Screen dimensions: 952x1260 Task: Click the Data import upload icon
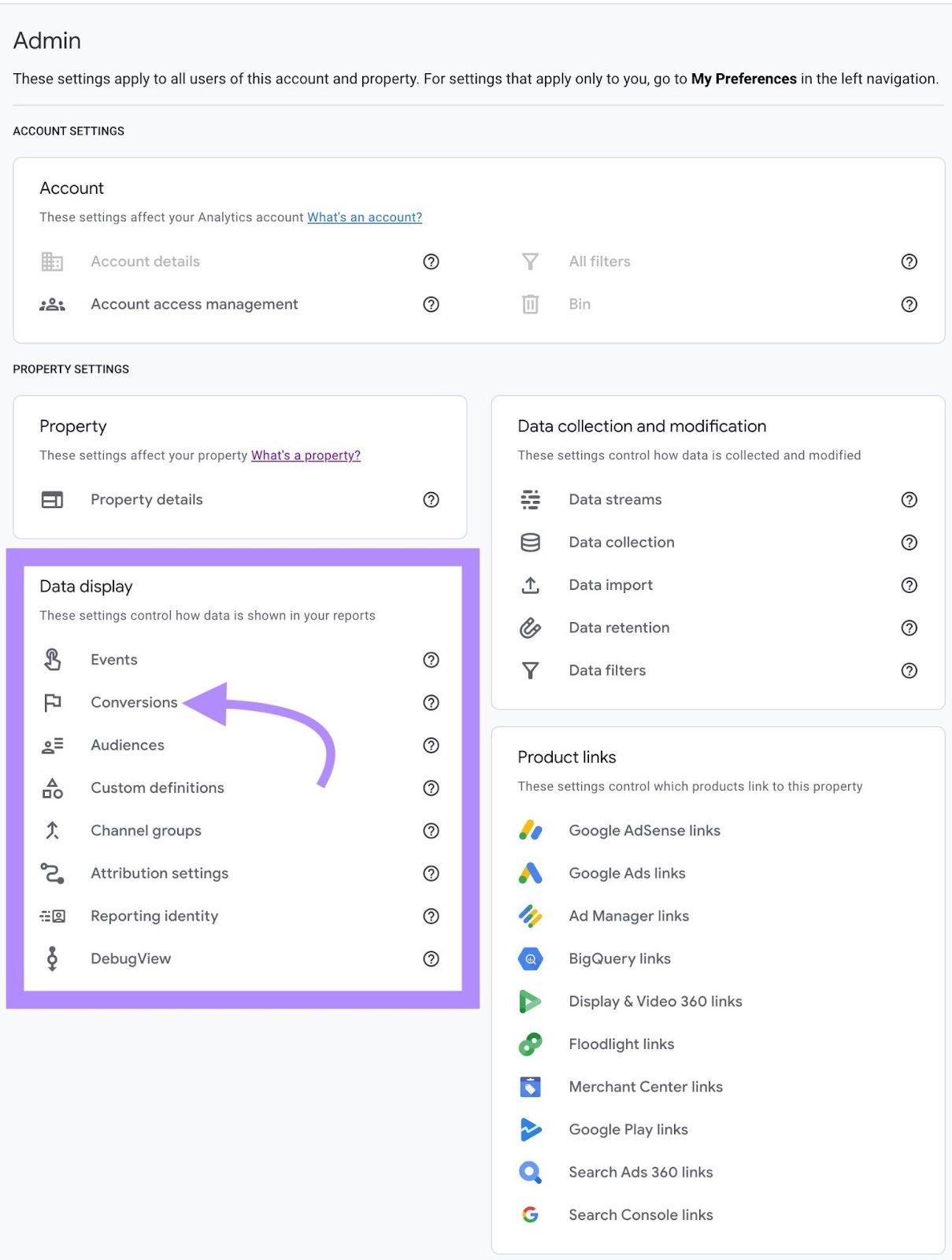(530, 585)
